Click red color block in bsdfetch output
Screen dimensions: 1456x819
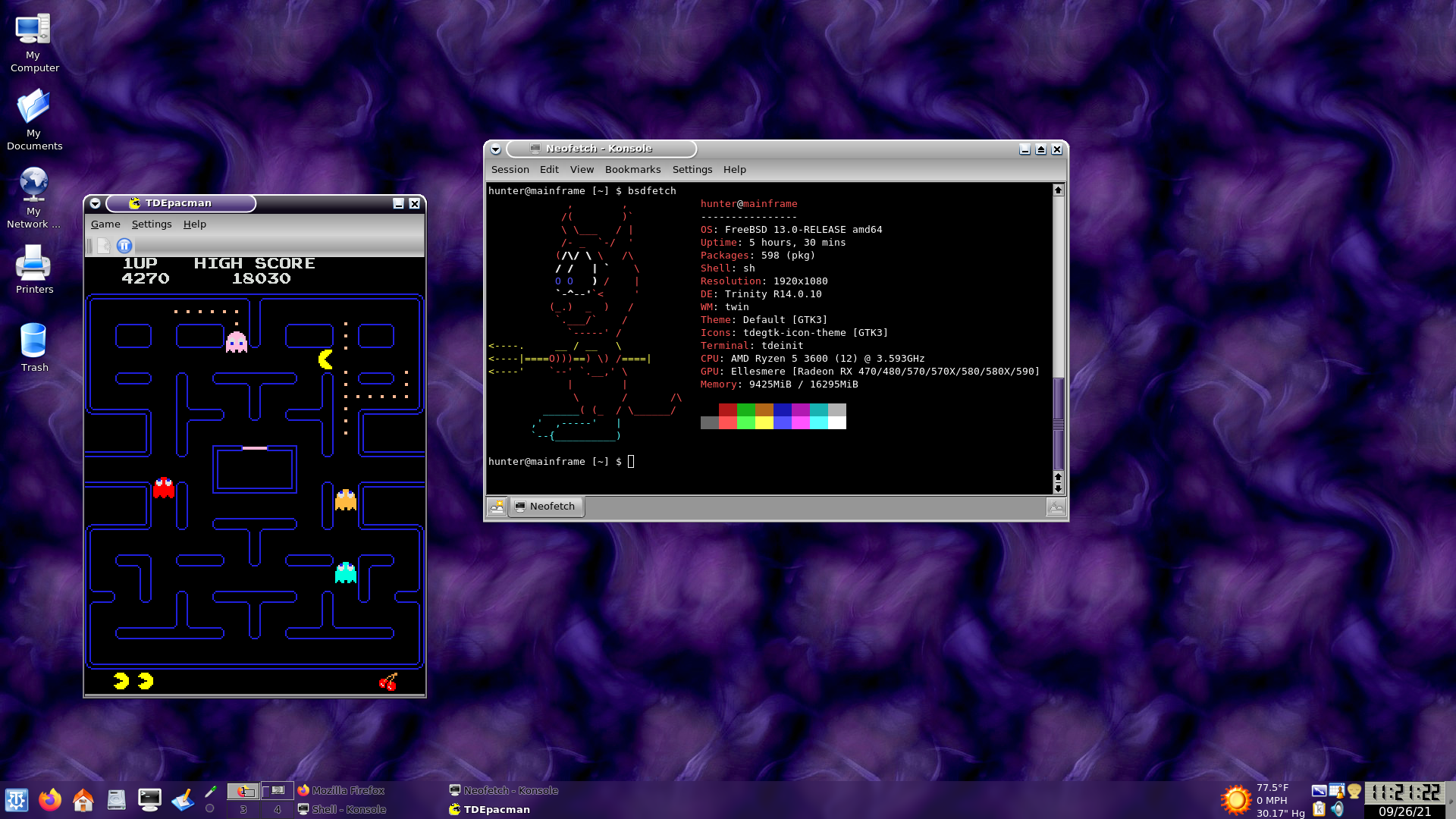click(727, 410)
